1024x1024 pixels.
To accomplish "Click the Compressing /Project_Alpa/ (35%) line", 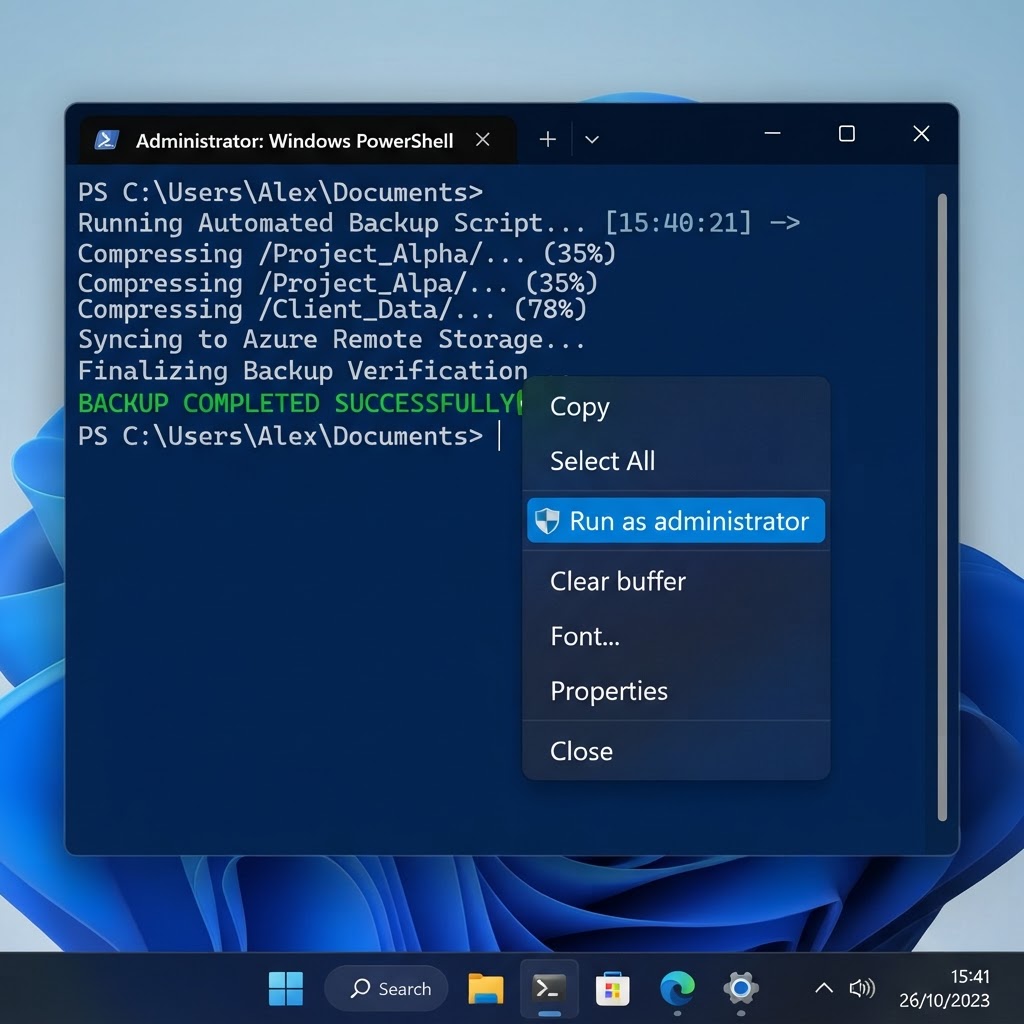I will point(338,283).
